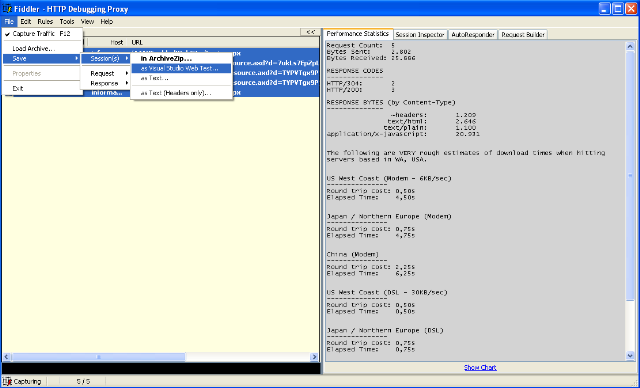Viewport: 640px width, 388px height.
Task: Choose Load Archive... from File menu
Action: pos(42,49)
